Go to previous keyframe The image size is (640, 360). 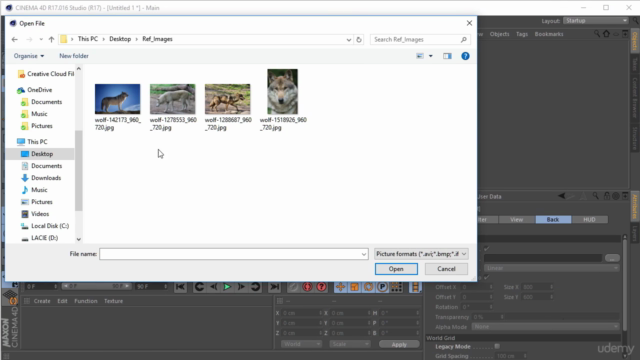pos(199,287)
